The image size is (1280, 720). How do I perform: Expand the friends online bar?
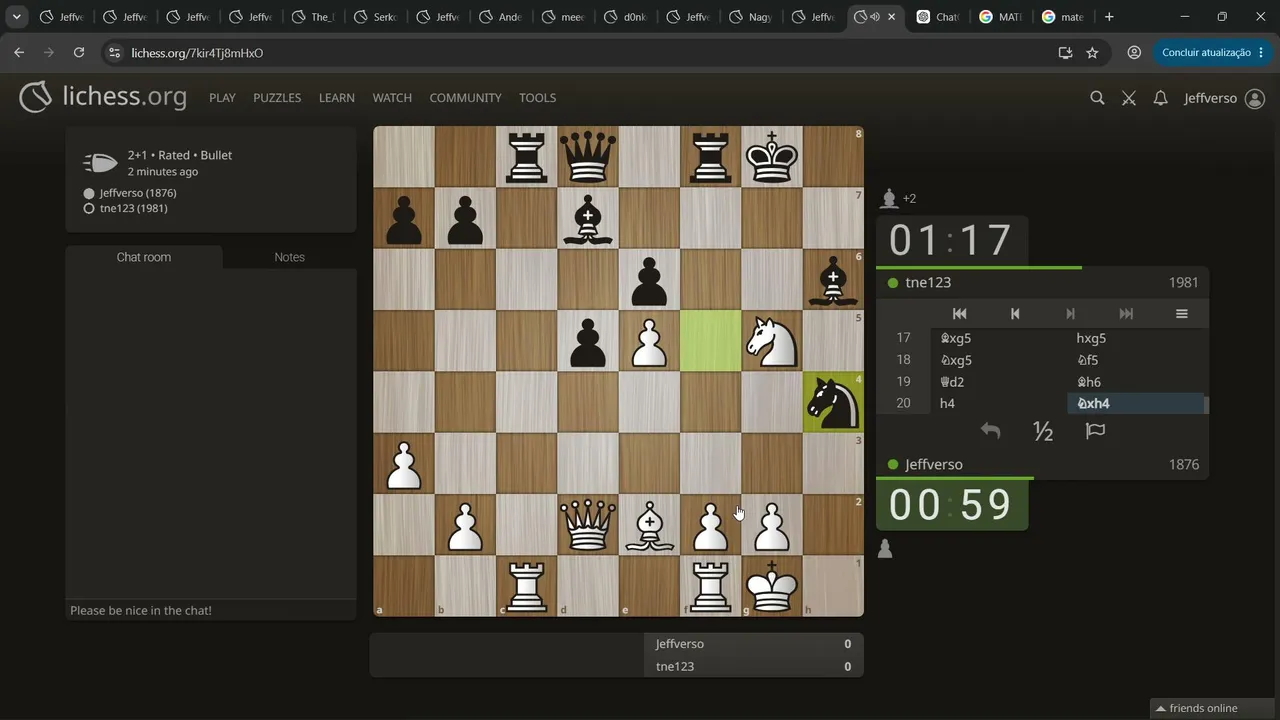point(1214,708)
